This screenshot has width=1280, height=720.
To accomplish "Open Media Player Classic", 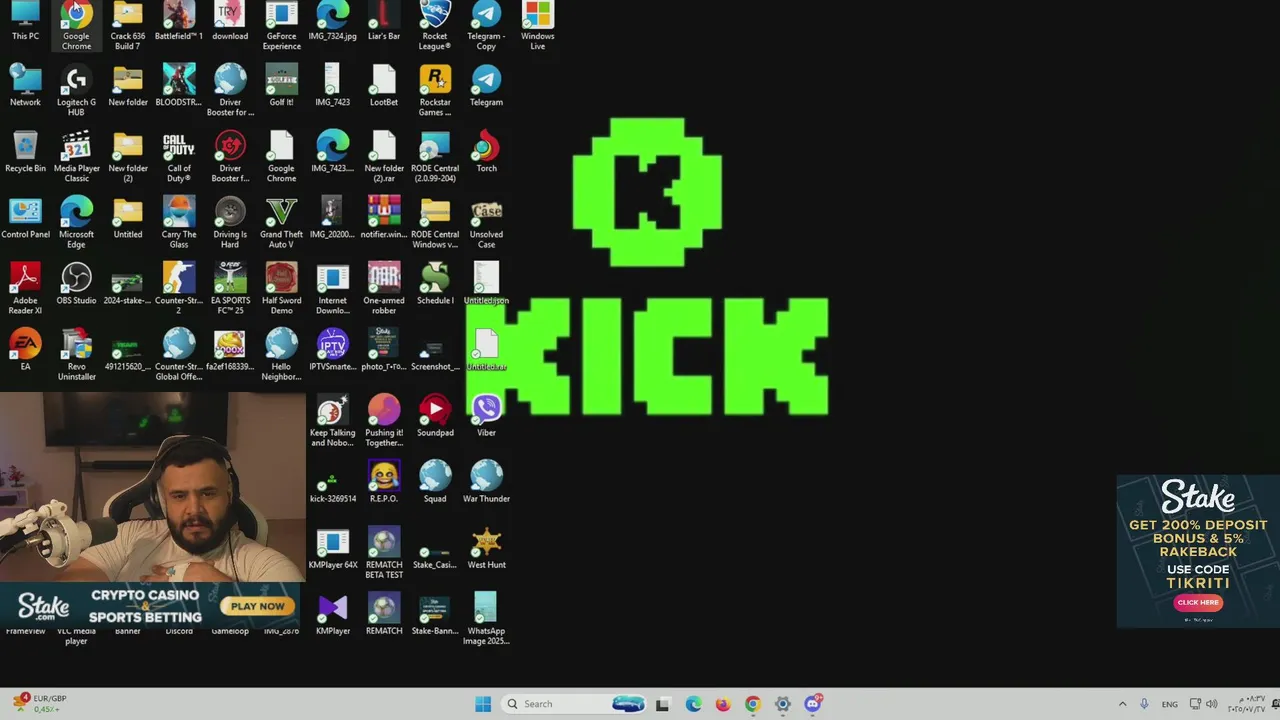I will 76,157.
